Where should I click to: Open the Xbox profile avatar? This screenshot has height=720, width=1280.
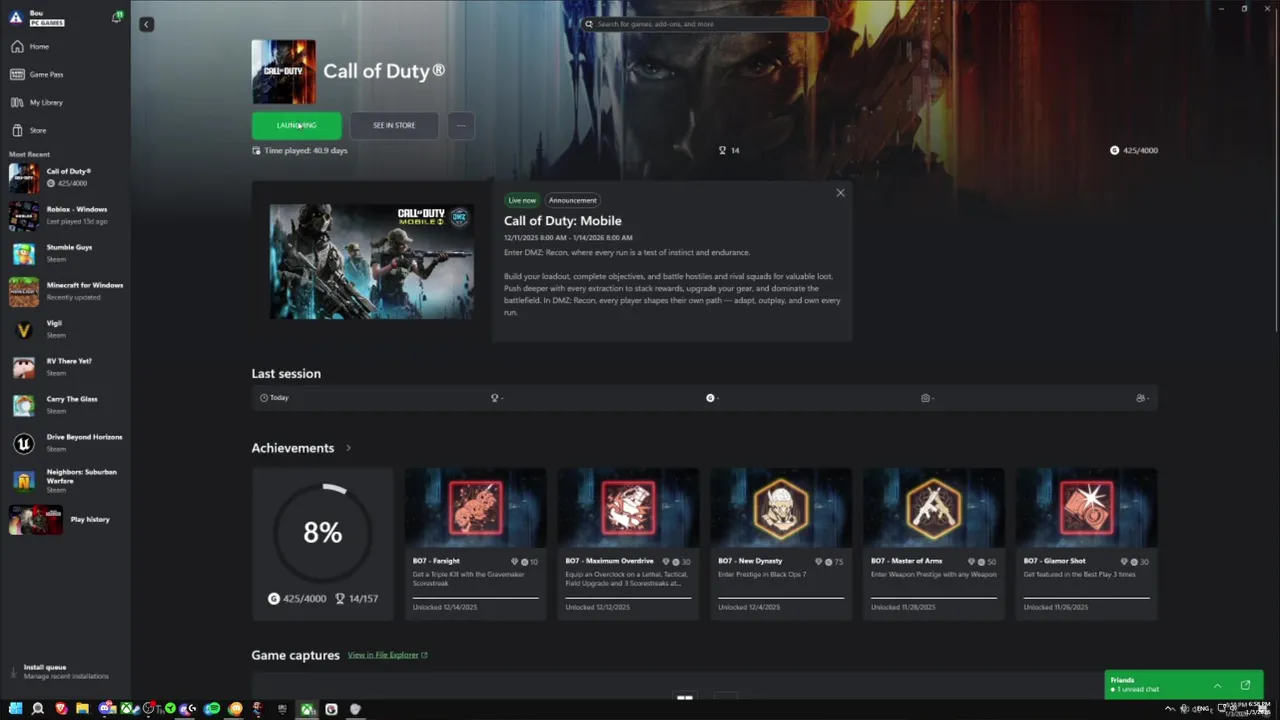click(15, 17)
